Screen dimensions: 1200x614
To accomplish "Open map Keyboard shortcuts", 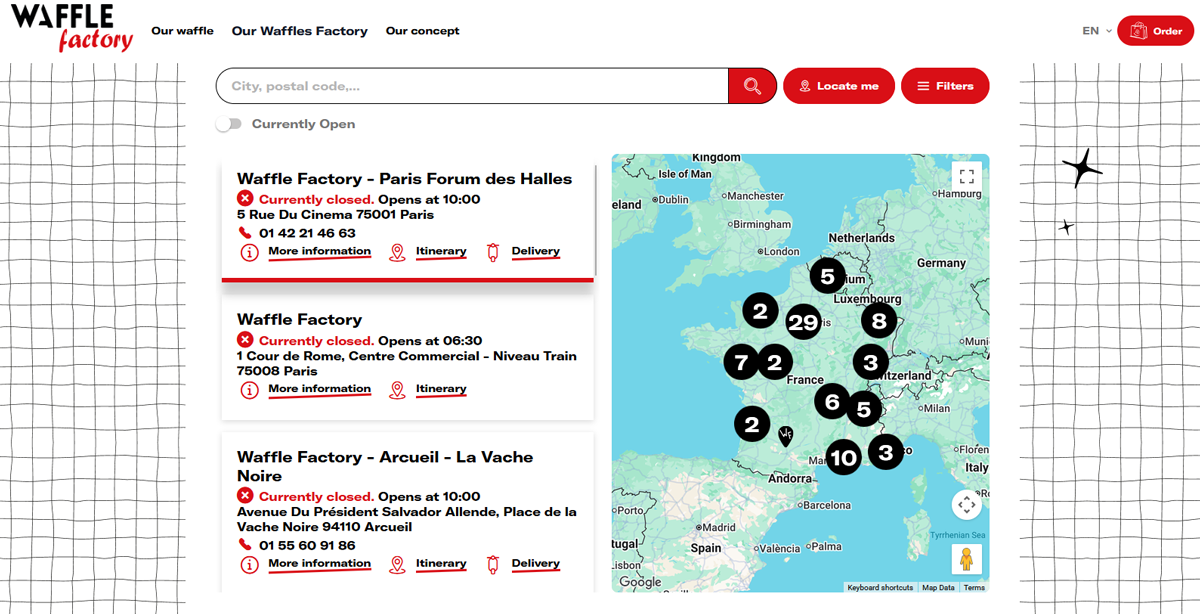I will [880, 588].
